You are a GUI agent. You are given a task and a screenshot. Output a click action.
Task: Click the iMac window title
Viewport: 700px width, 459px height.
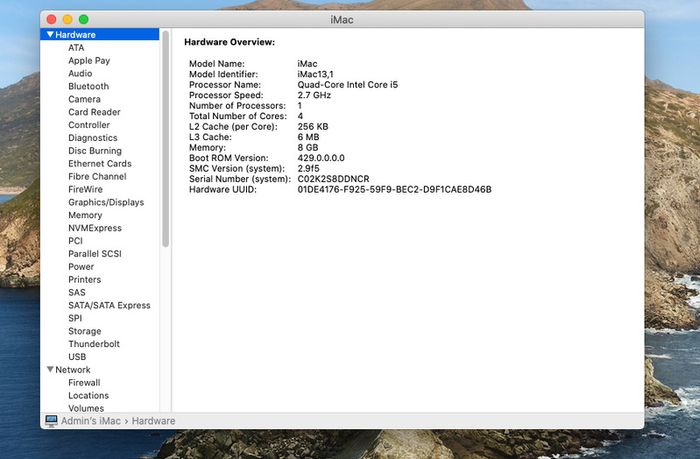342,20
